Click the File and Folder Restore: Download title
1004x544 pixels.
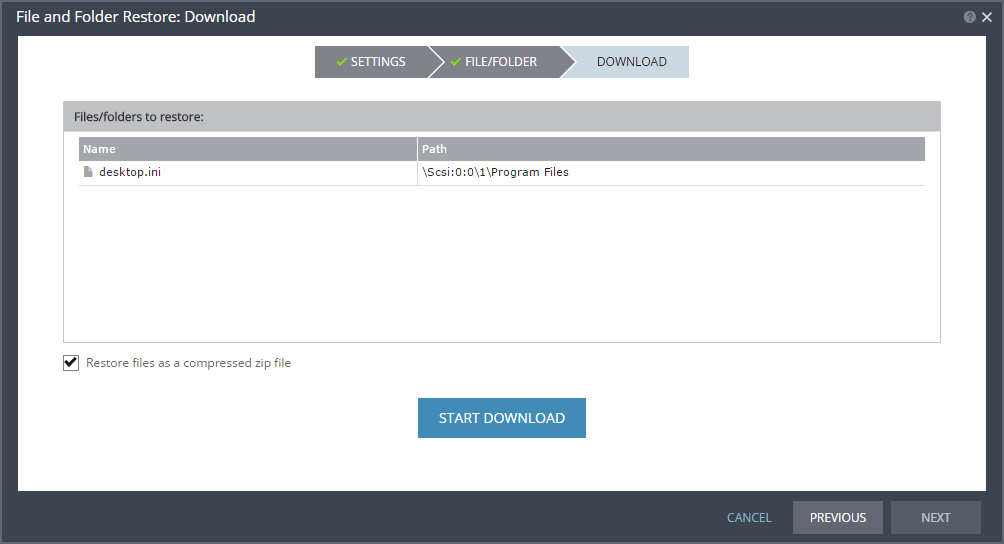click(x=136, y=17)
